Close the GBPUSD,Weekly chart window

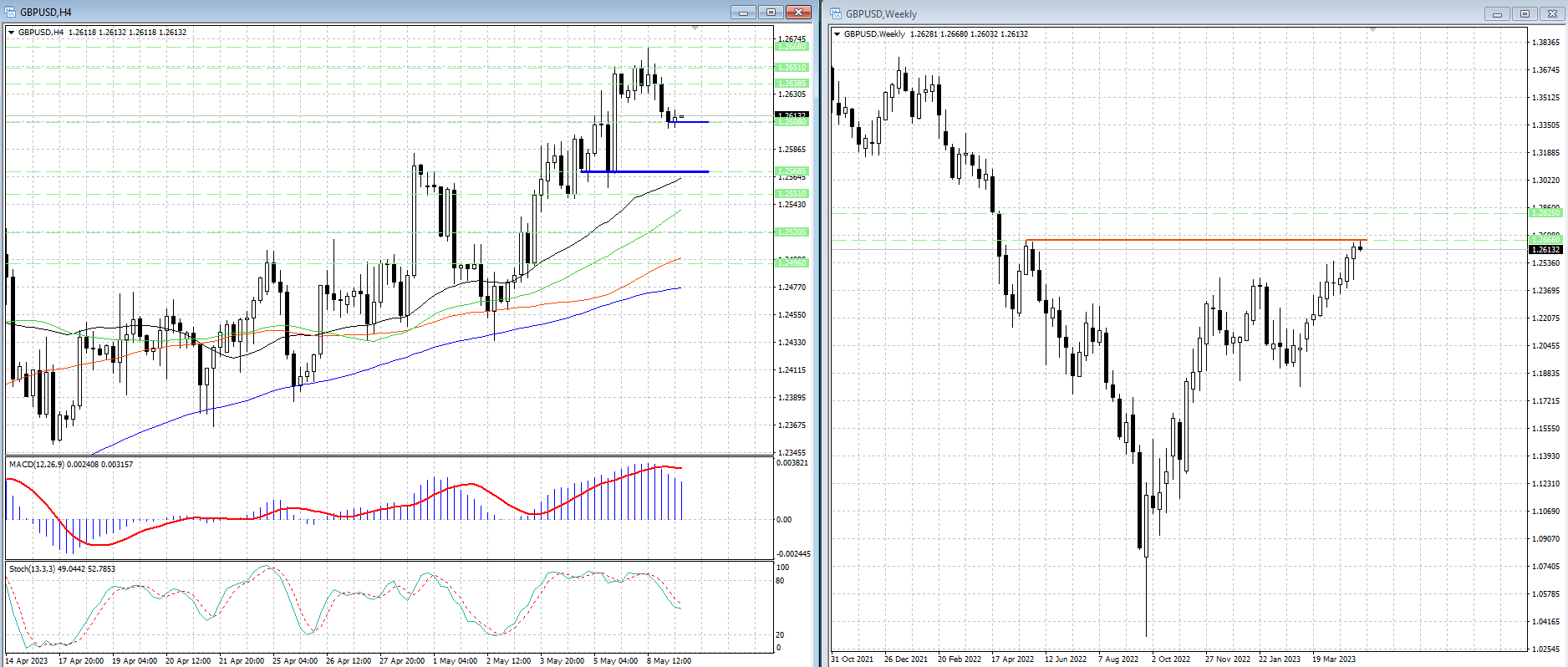coord(1552,14)
